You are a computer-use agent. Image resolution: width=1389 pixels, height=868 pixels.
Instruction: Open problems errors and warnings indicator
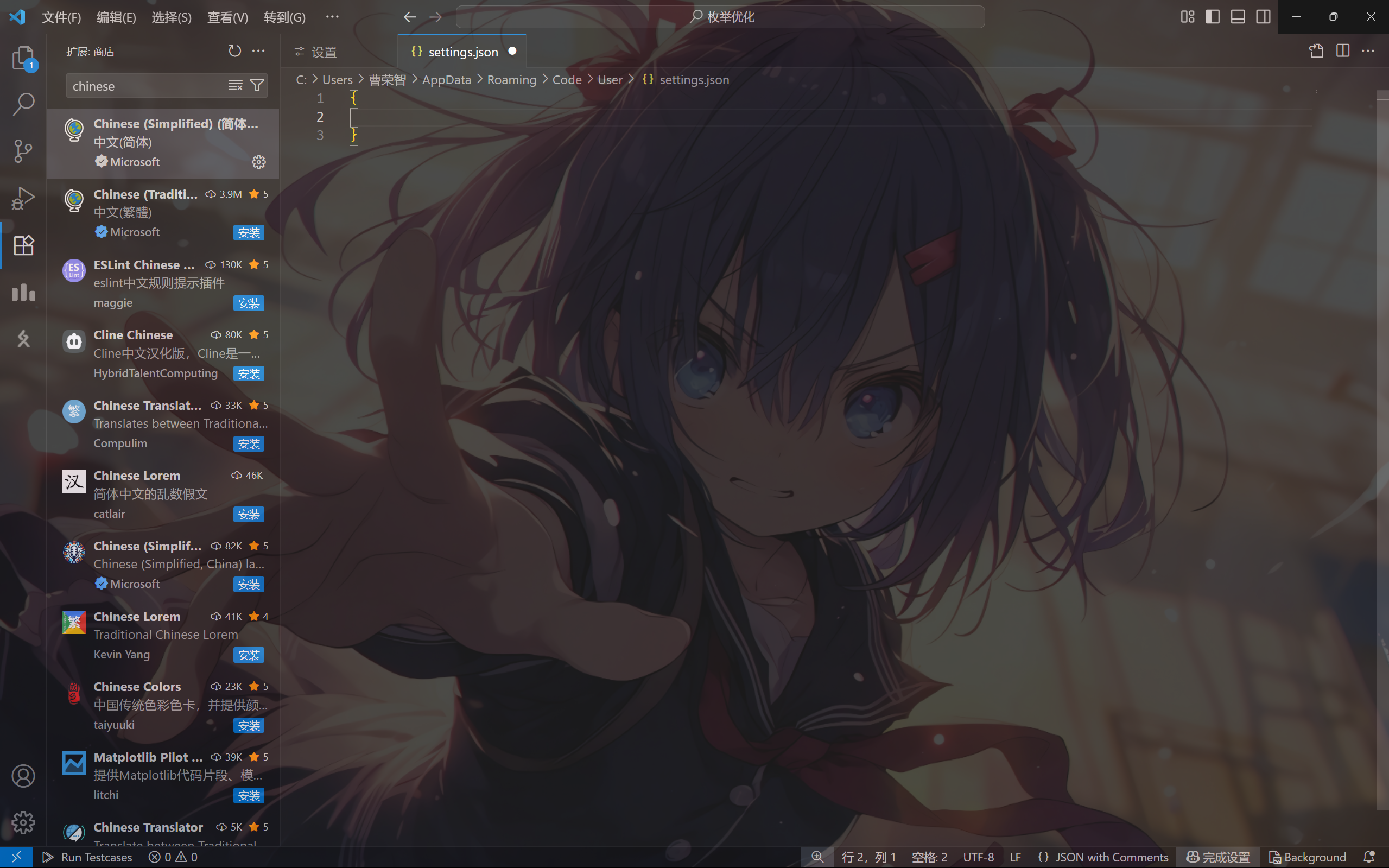click(173, 857)
